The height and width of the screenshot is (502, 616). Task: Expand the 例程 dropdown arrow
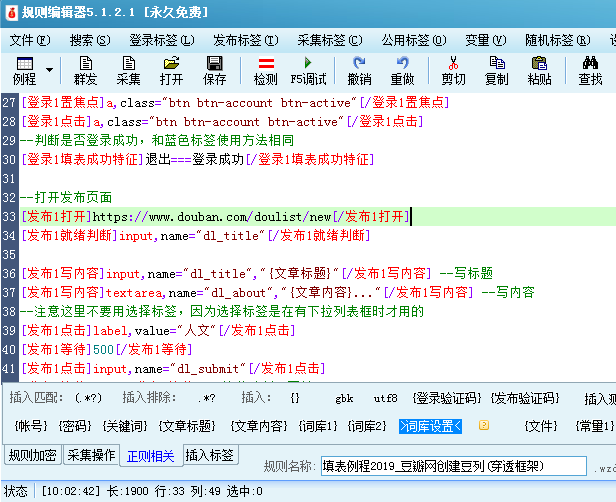click(49, 70)
